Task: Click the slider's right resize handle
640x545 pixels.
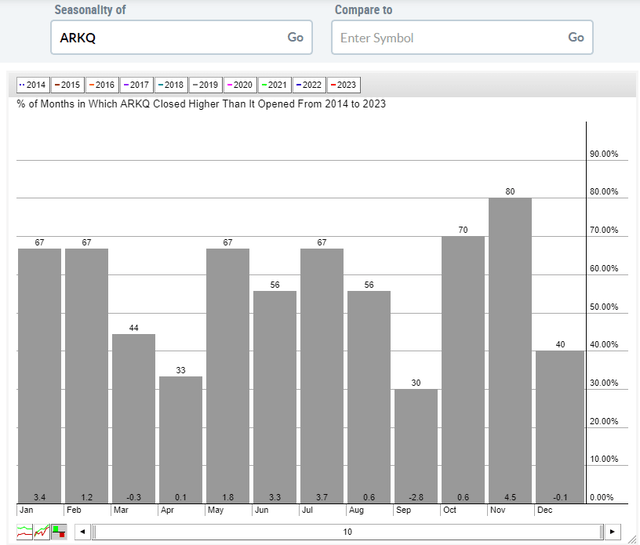Action: 602,532
